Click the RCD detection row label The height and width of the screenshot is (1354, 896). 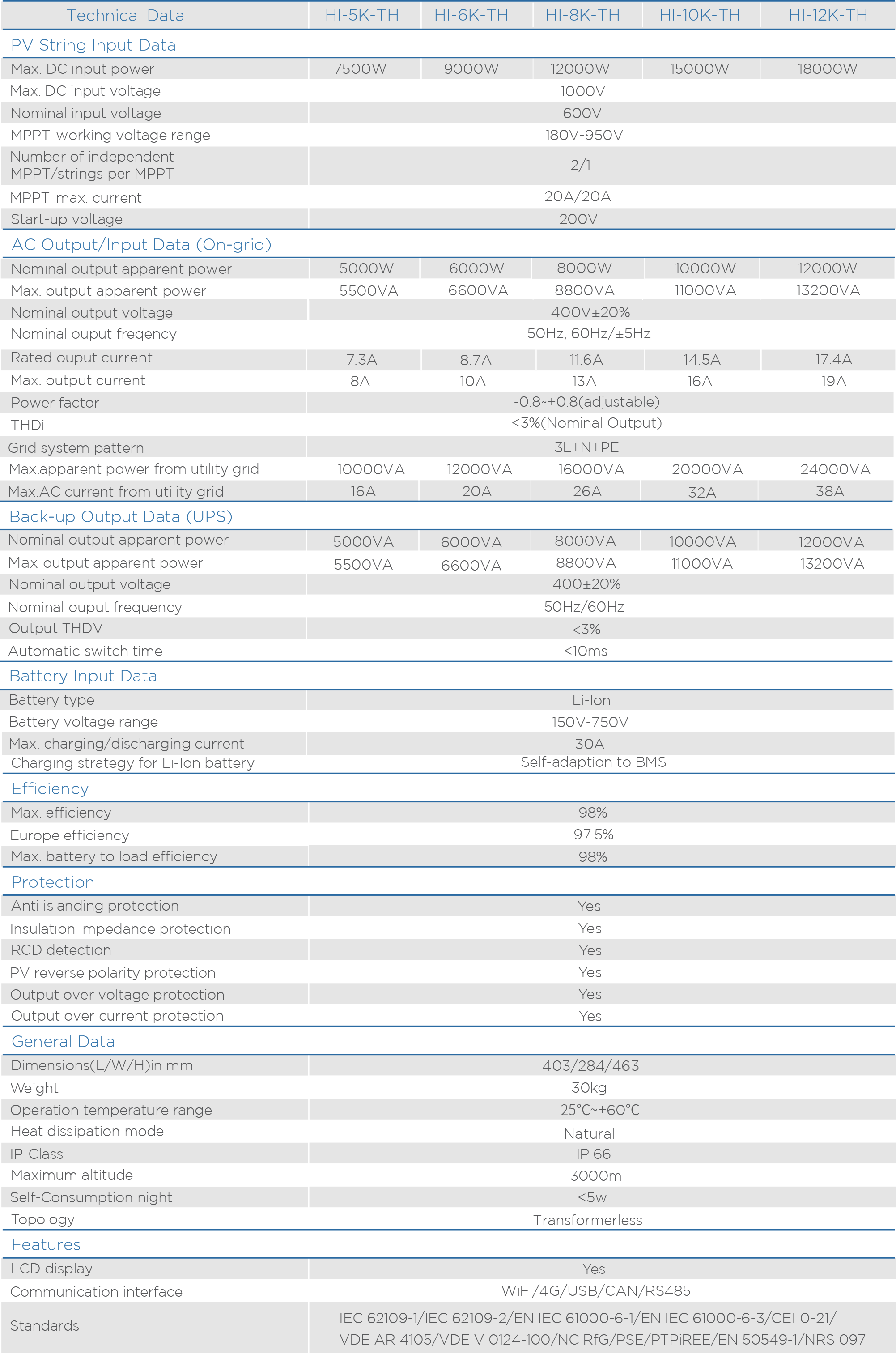[61, 950]
